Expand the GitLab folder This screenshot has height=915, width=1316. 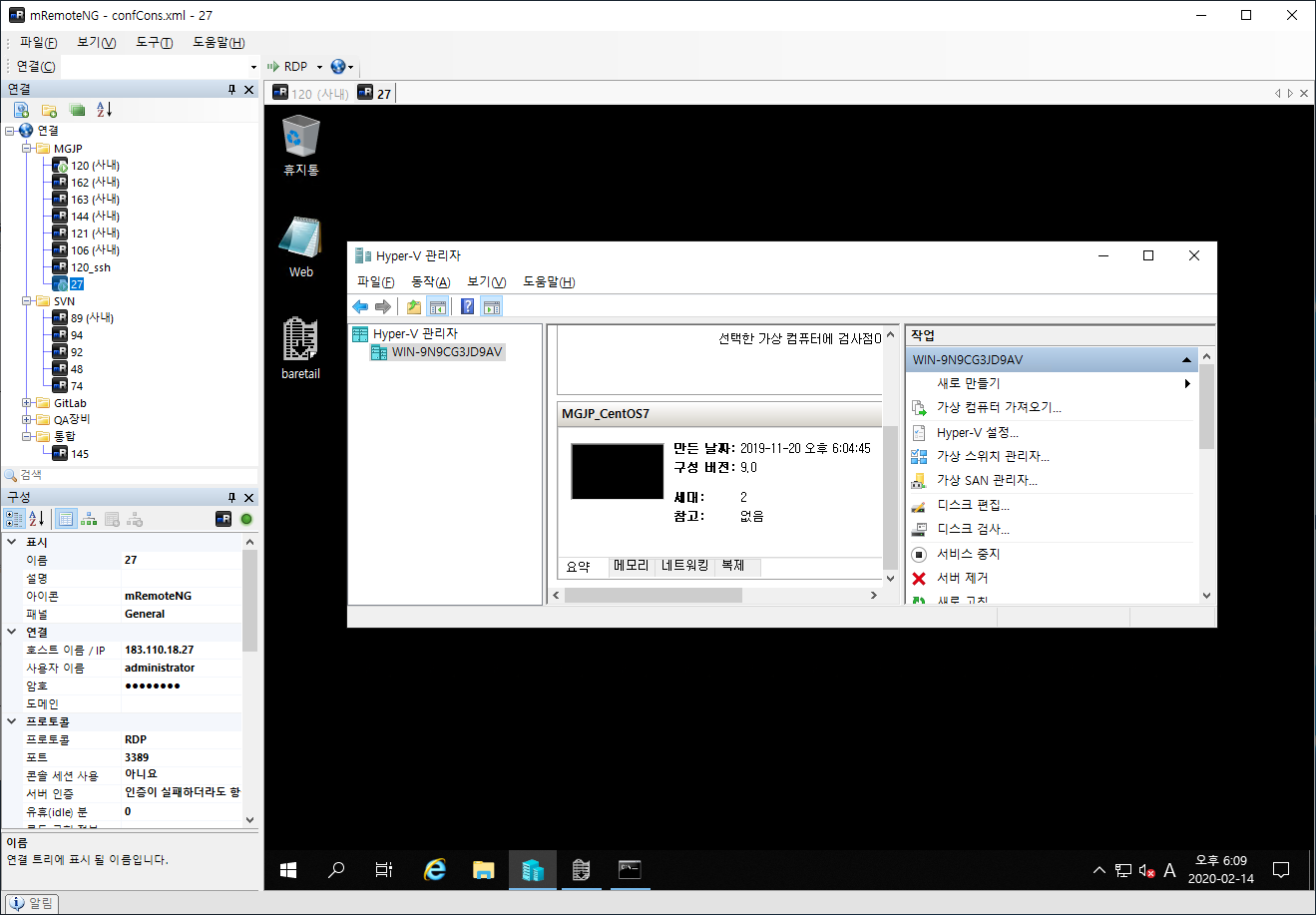[27, 403]
